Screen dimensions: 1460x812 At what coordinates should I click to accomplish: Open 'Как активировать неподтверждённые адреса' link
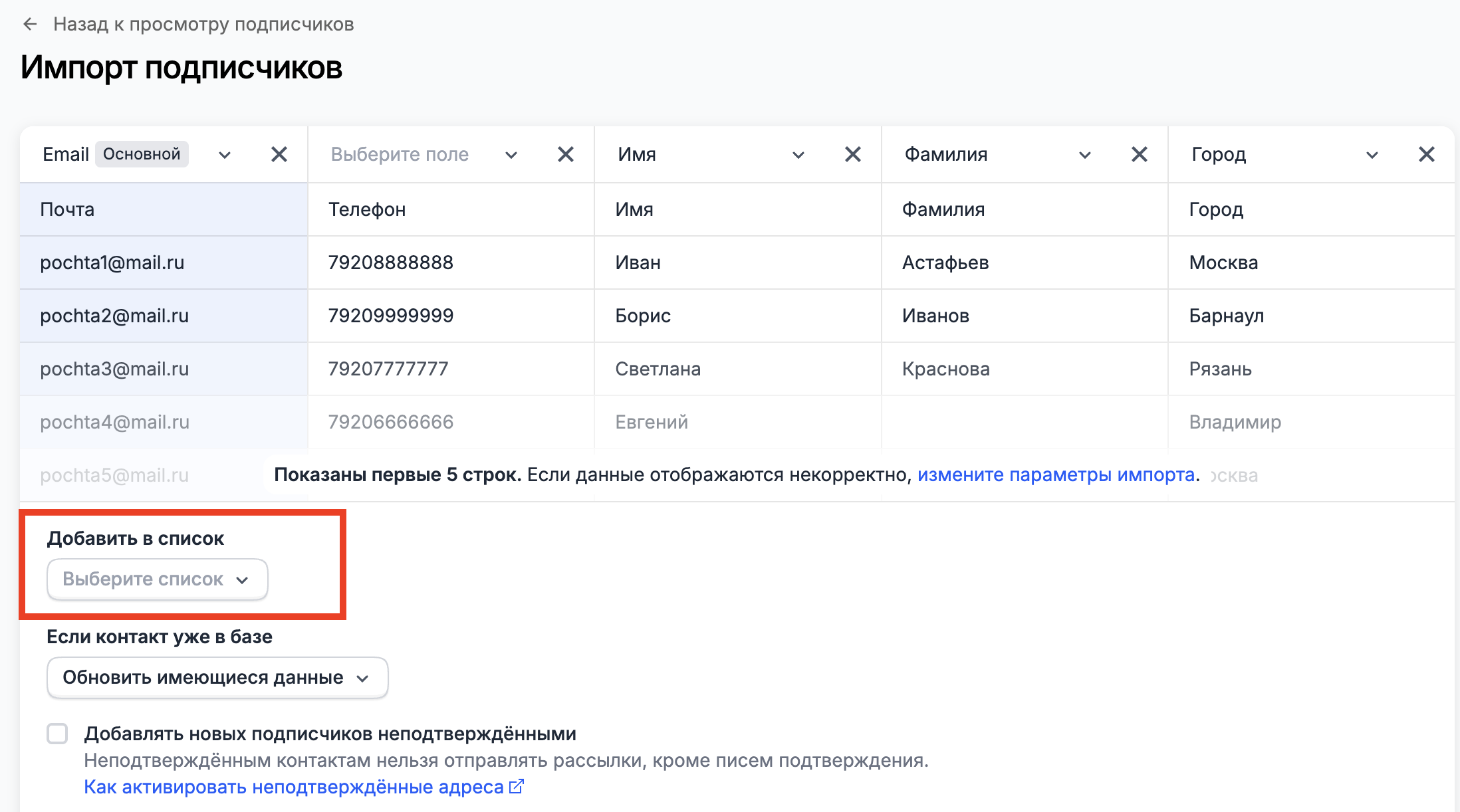click(x=294, y=787)
